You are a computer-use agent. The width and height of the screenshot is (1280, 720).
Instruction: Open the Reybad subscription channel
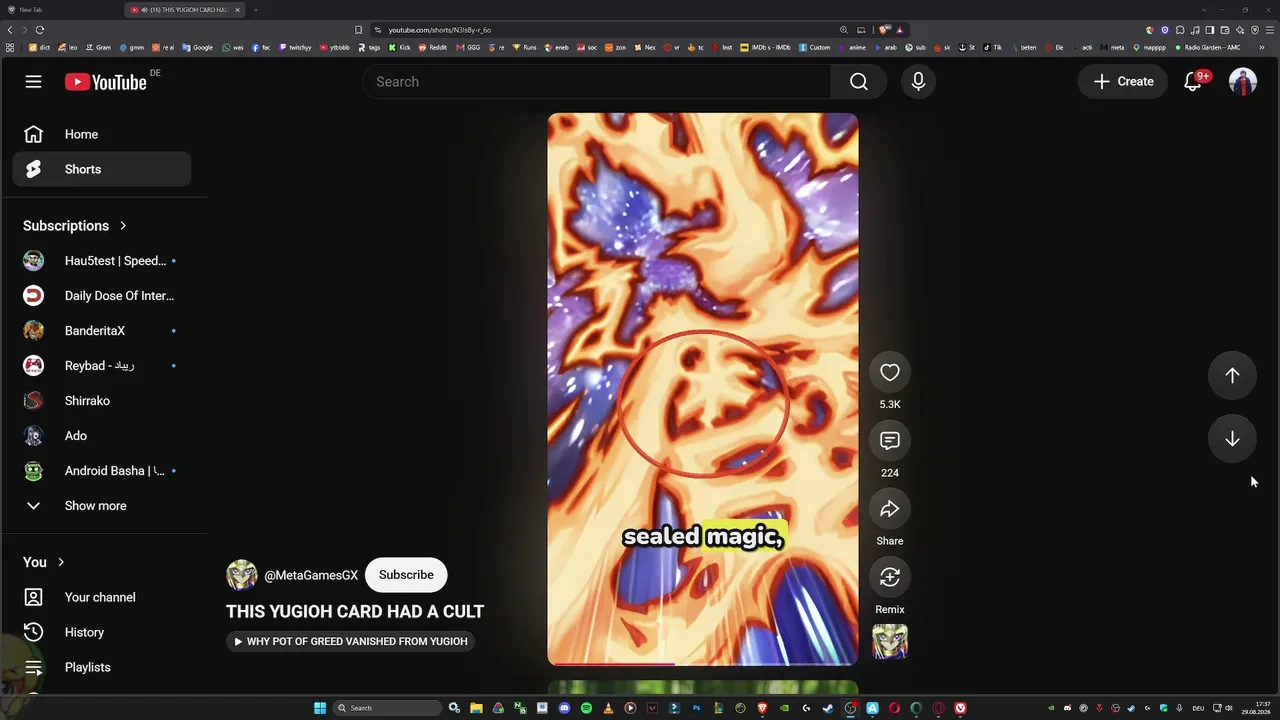(x=102, y=366)
